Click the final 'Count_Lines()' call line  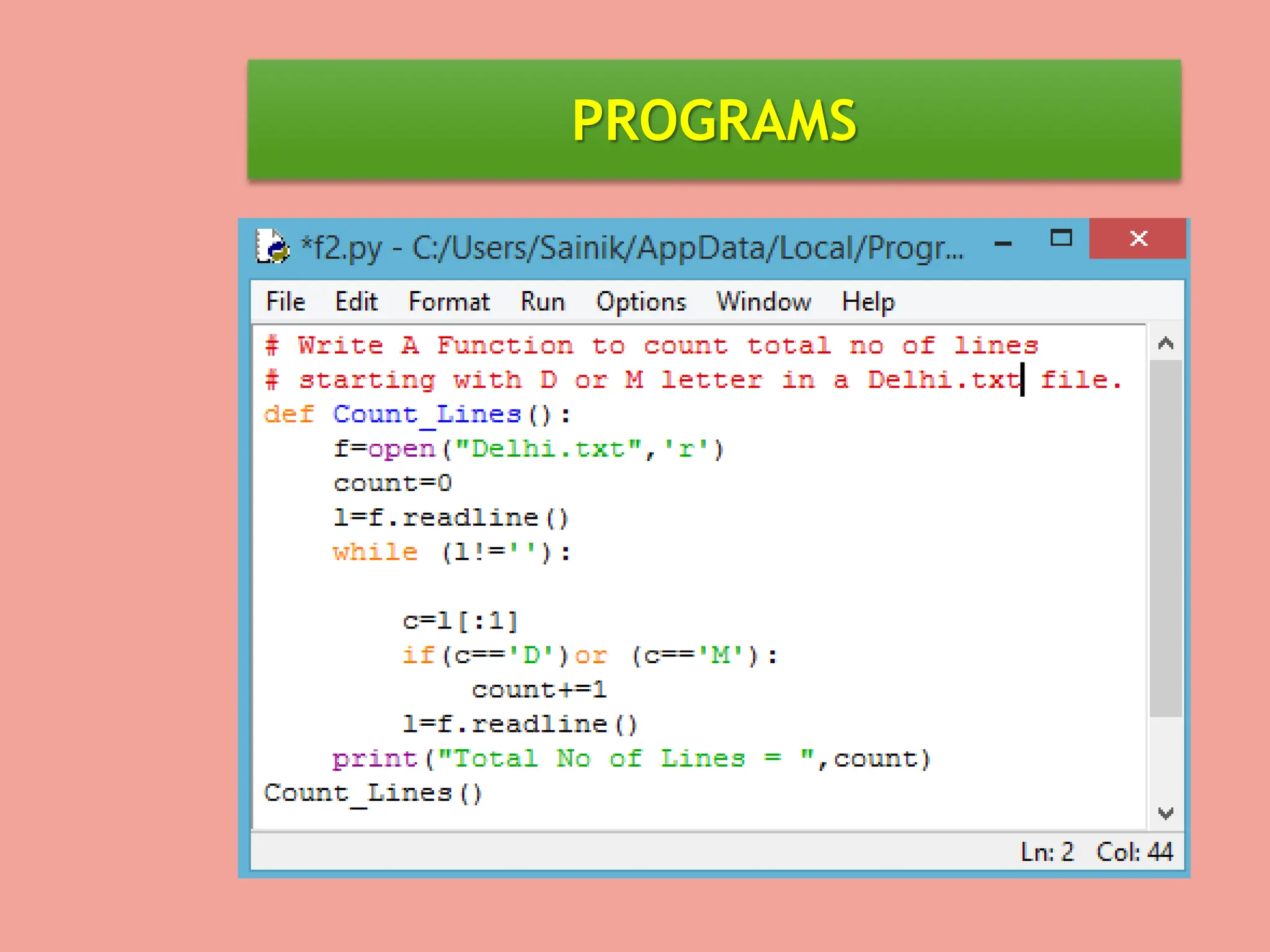373,794
